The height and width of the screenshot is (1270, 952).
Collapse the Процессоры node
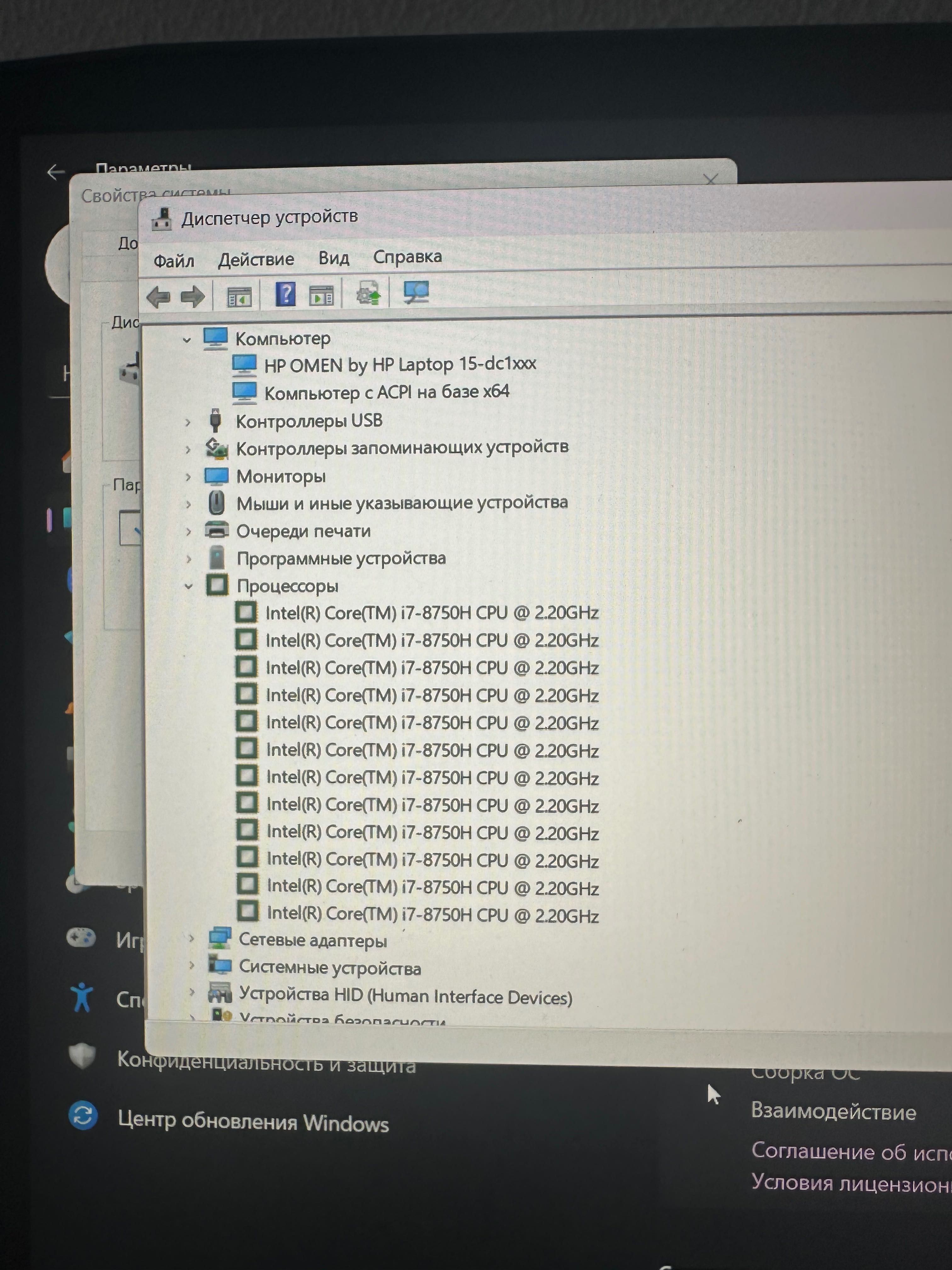coord(189,587)
